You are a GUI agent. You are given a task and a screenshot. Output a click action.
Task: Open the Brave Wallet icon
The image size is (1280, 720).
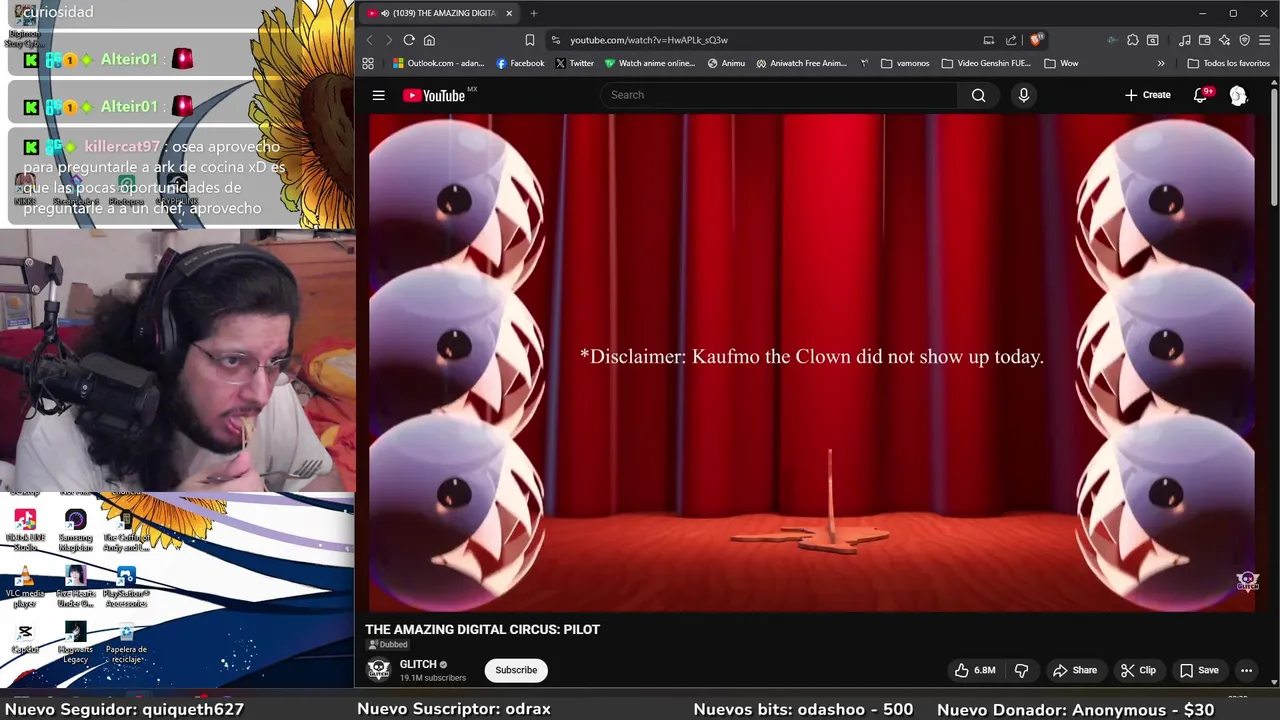pos(1205,40)
